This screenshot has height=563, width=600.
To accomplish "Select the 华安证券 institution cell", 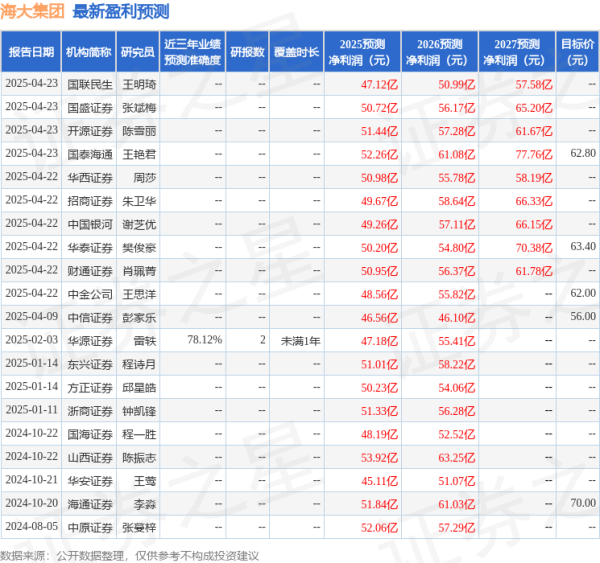I will tap(90, 481).
